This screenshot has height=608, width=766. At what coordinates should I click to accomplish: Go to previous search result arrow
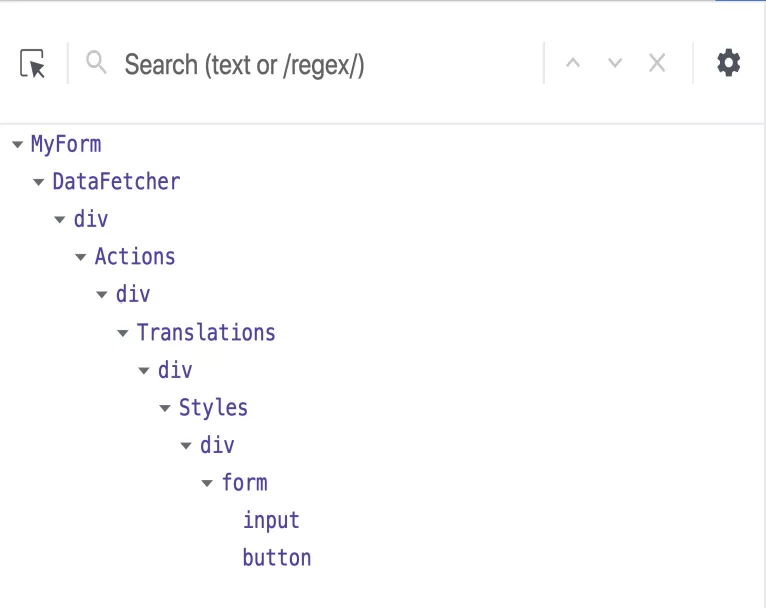tap(573, 64)
